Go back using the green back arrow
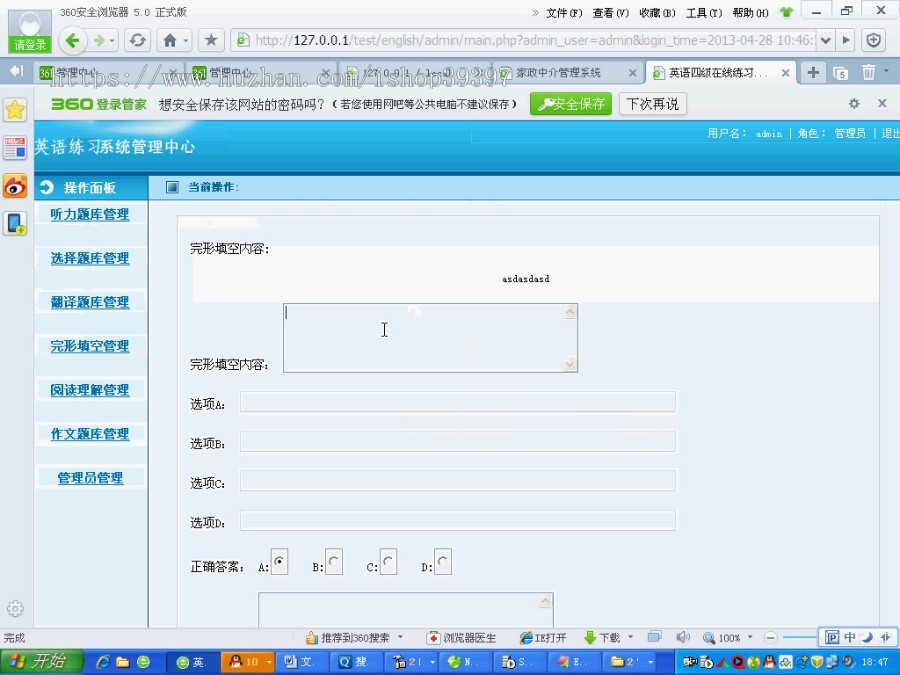900x675 pixels. point(72,40)
